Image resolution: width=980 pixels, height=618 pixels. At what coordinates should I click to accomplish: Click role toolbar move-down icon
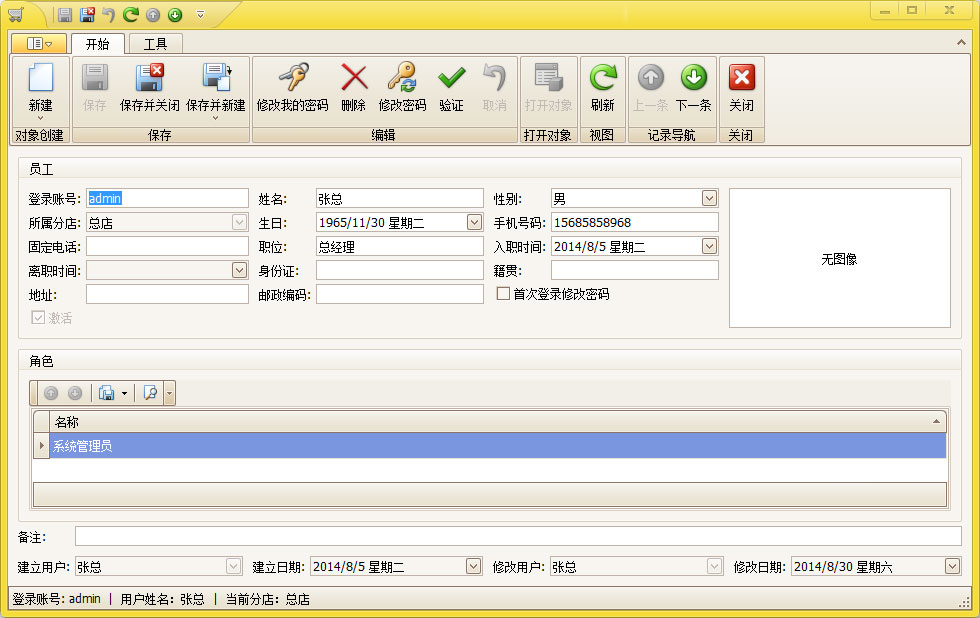coord(75,393)
